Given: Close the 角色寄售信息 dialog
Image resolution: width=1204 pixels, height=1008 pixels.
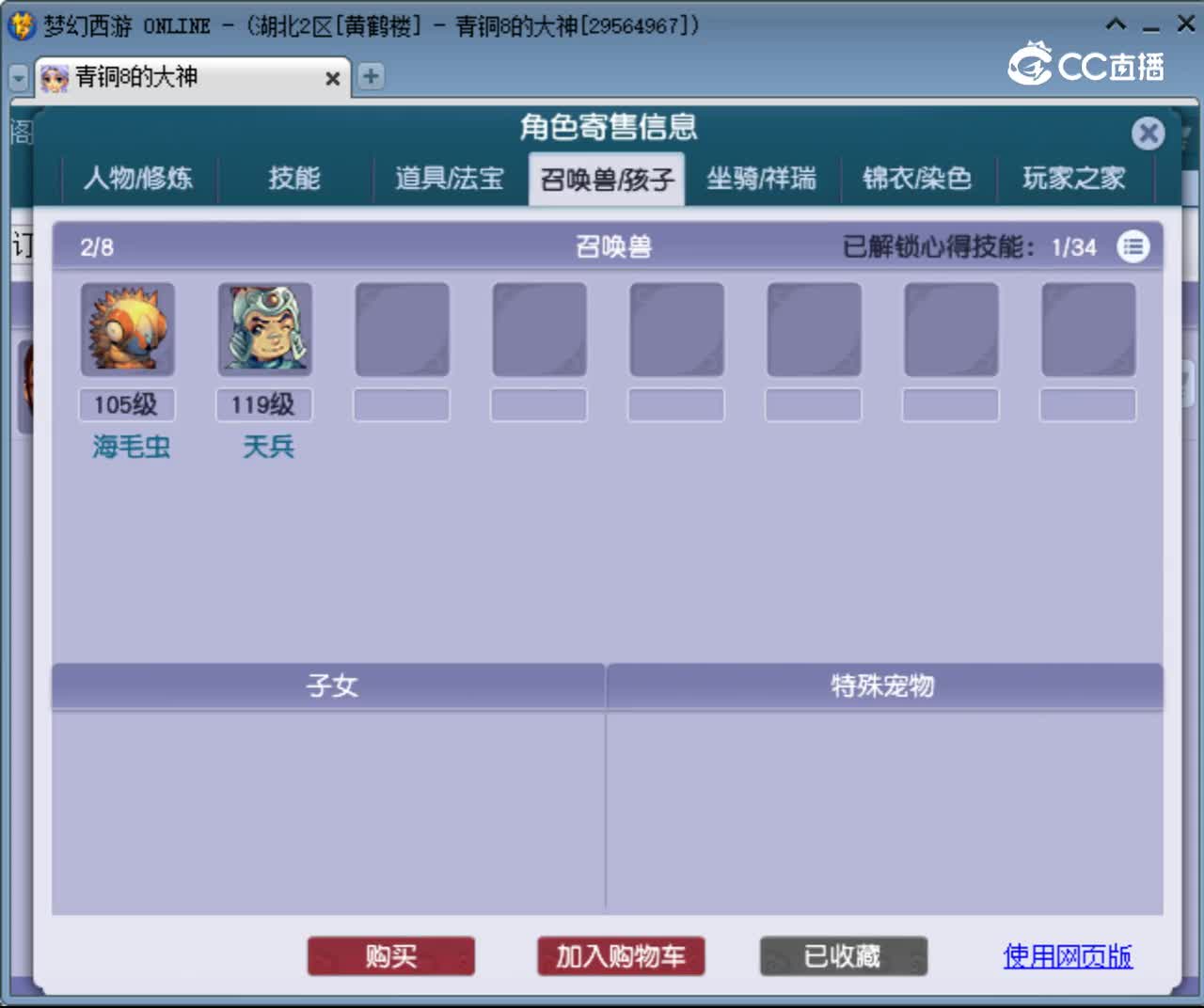Looking at the screenshot, I should tap(1148, 133).
